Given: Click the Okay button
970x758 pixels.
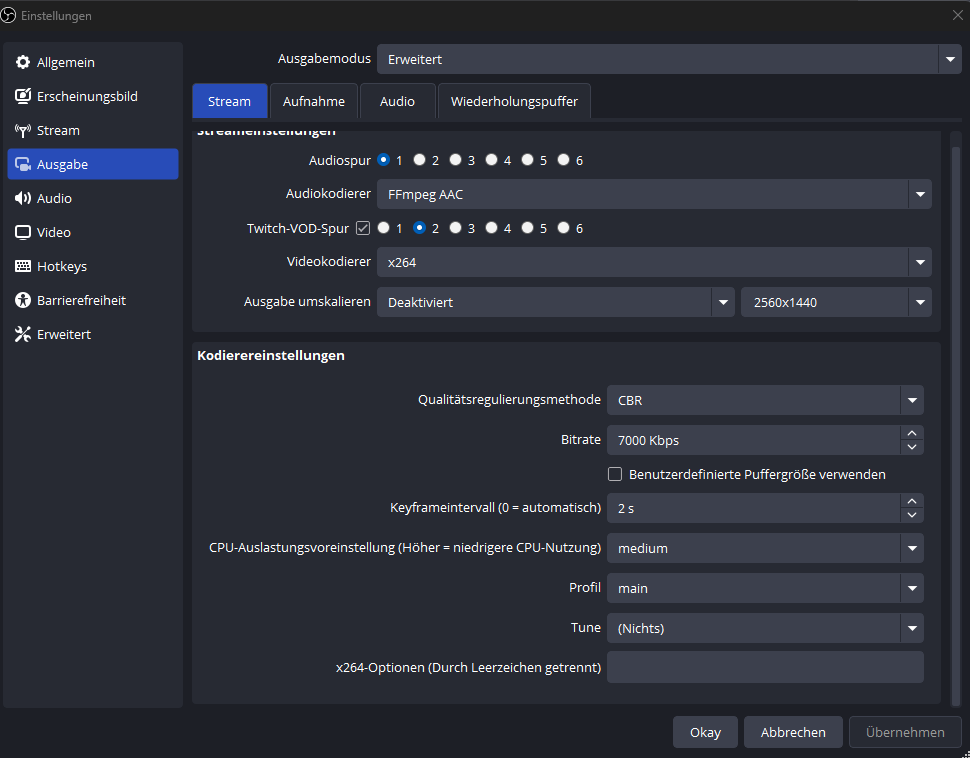Looking at the screenshot, I should pyautogui.click(x=705, y=732).
